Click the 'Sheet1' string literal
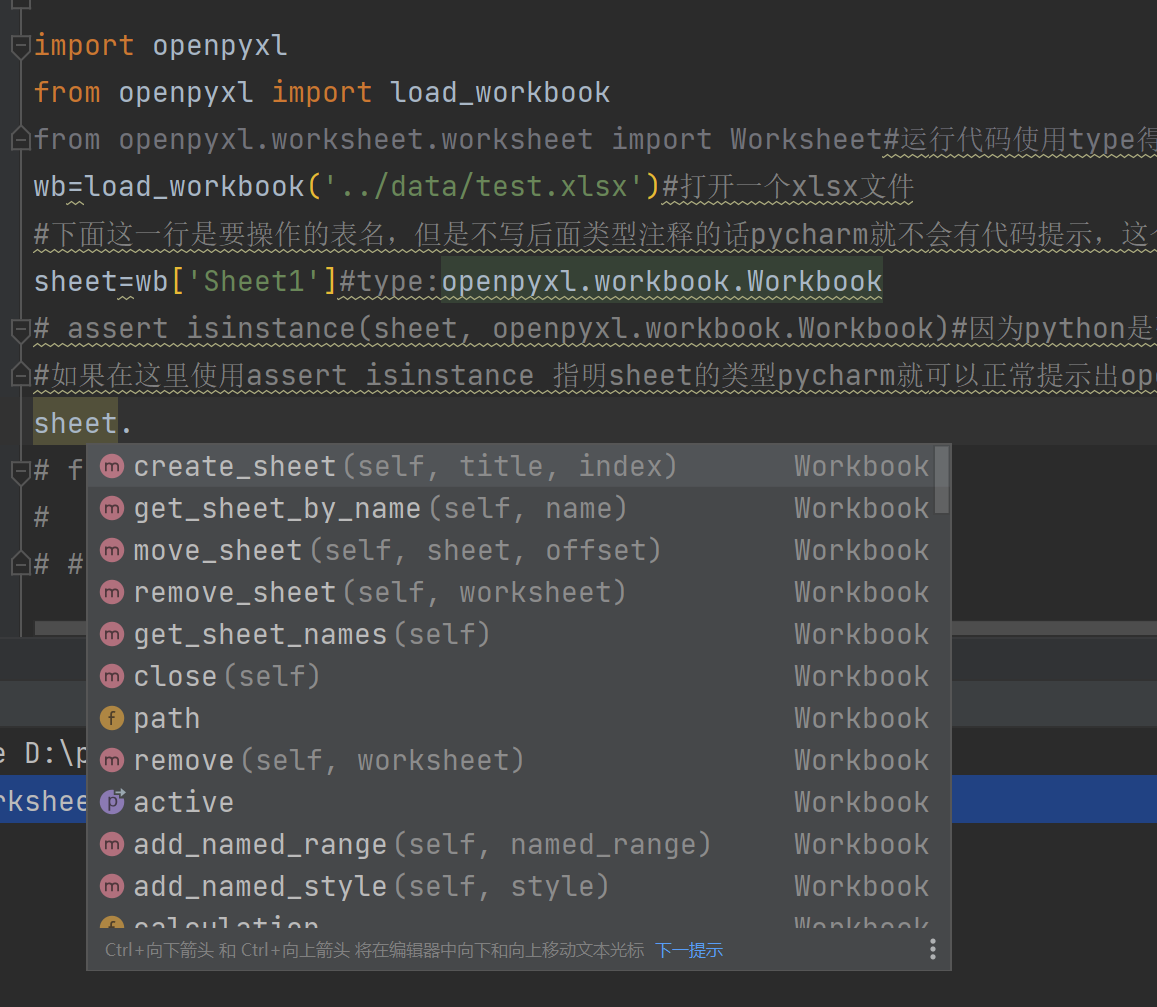The width and height of the screenshot is (1157, 1007). pos(254,281)
